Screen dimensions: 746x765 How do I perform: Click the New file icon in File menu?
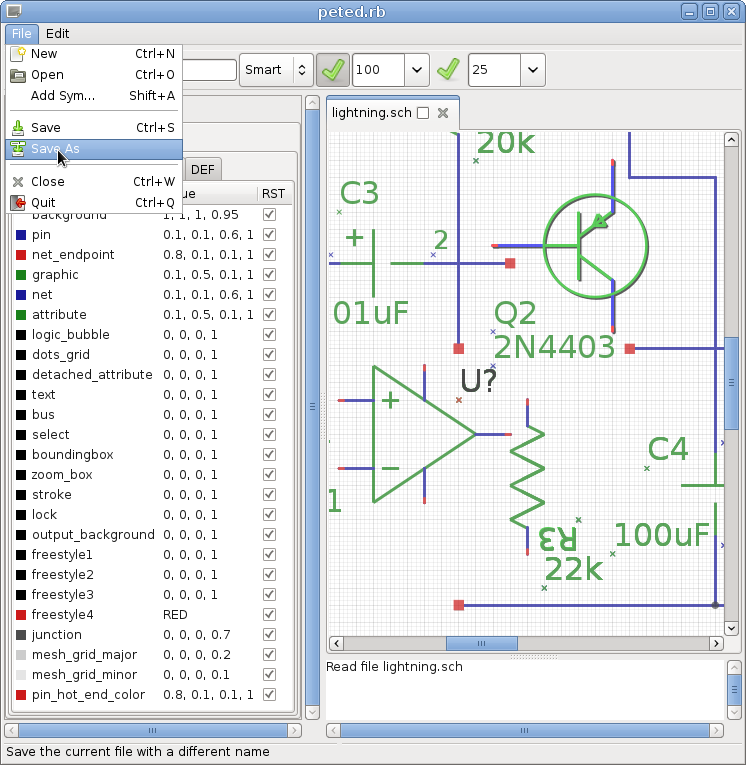pos(18,54)
